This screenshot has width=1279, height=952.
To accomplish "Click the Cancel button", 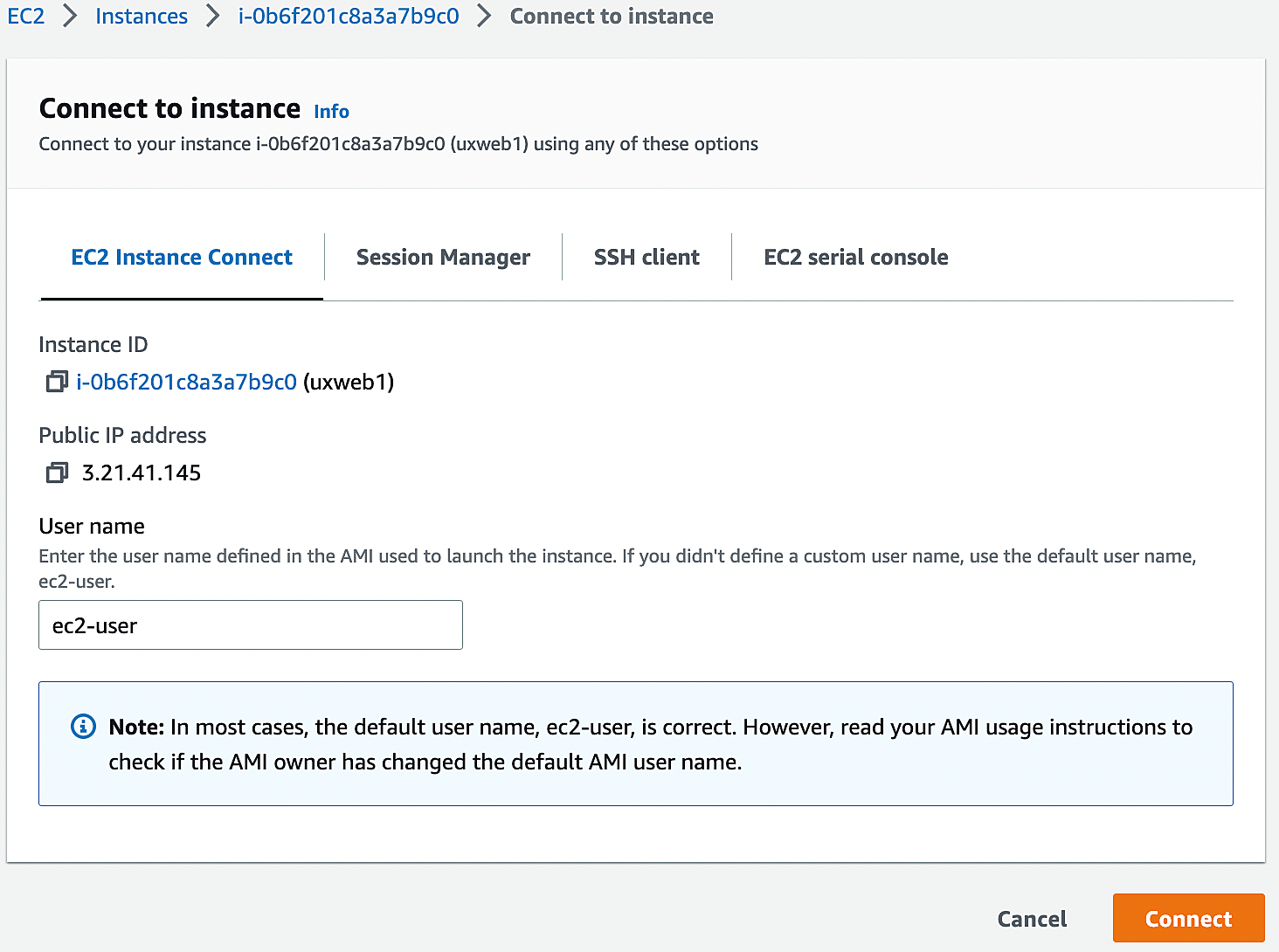I will pos(1032,919).
